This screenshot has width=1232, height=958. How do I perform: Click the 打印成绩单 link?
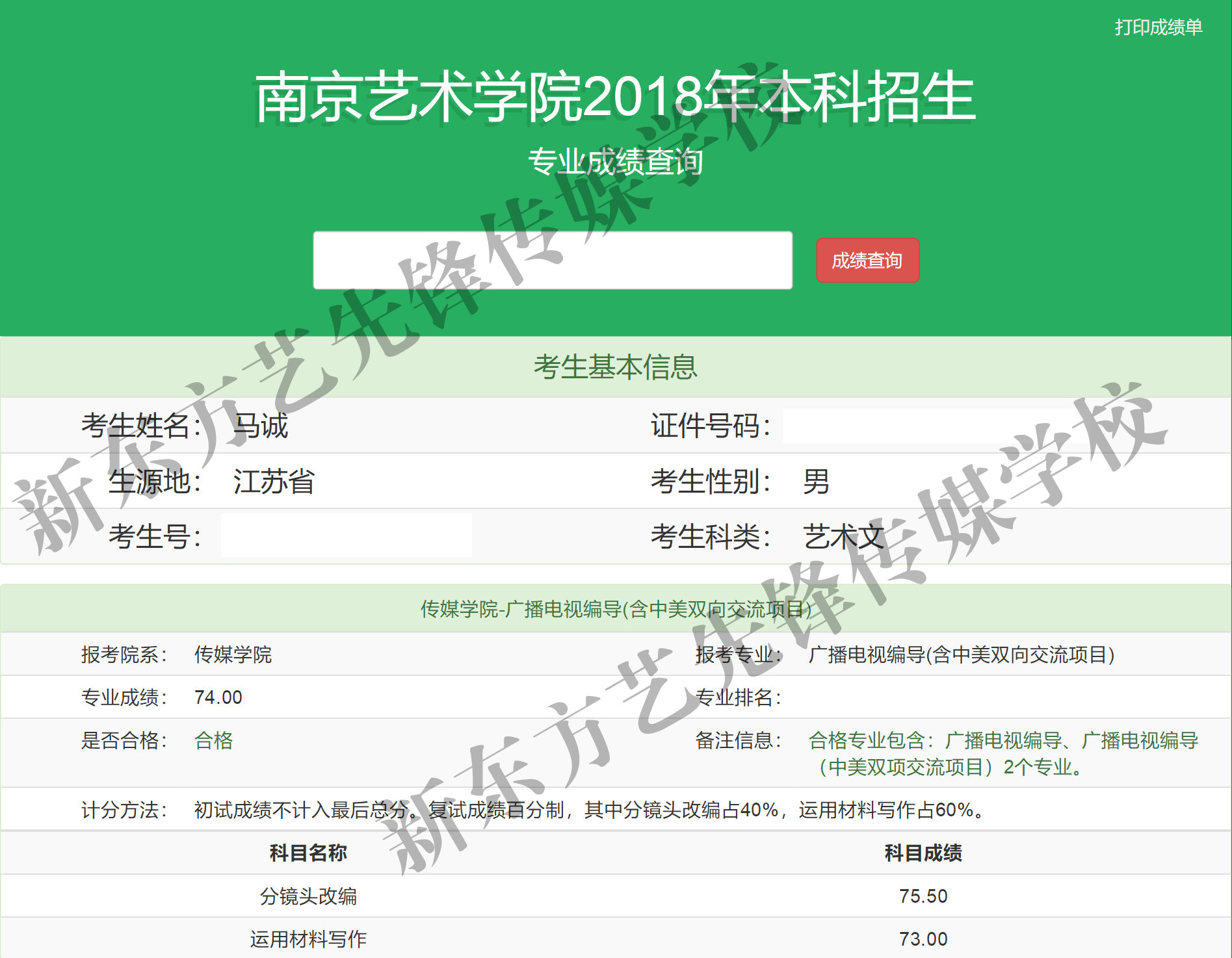[1159, 27]
